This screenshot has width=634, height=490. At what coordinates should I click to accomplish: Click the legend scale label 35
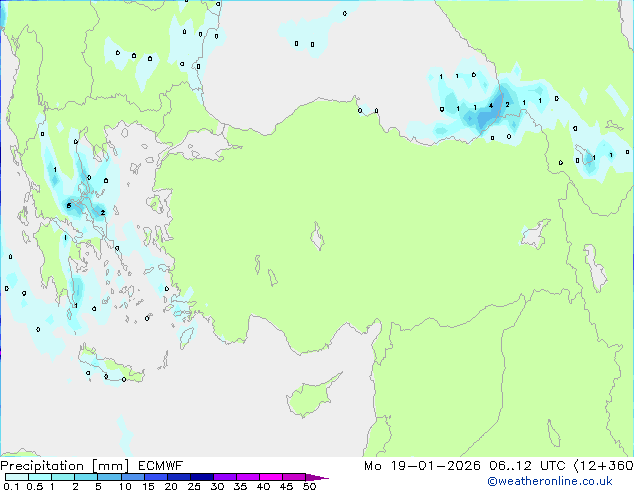(x=240, y=486)
